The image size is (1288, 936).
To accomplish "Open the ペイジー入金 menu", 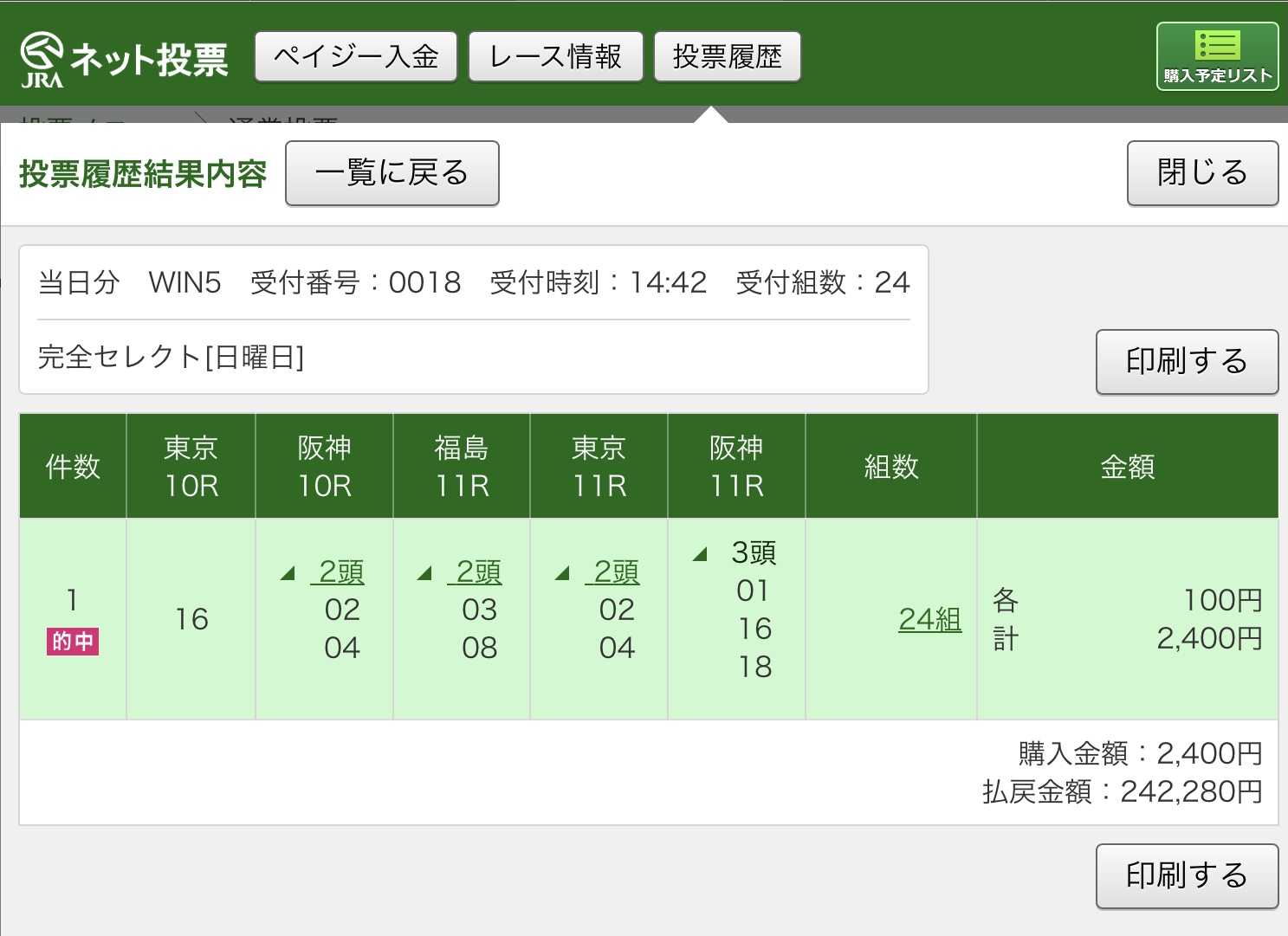I will (356, 57).
